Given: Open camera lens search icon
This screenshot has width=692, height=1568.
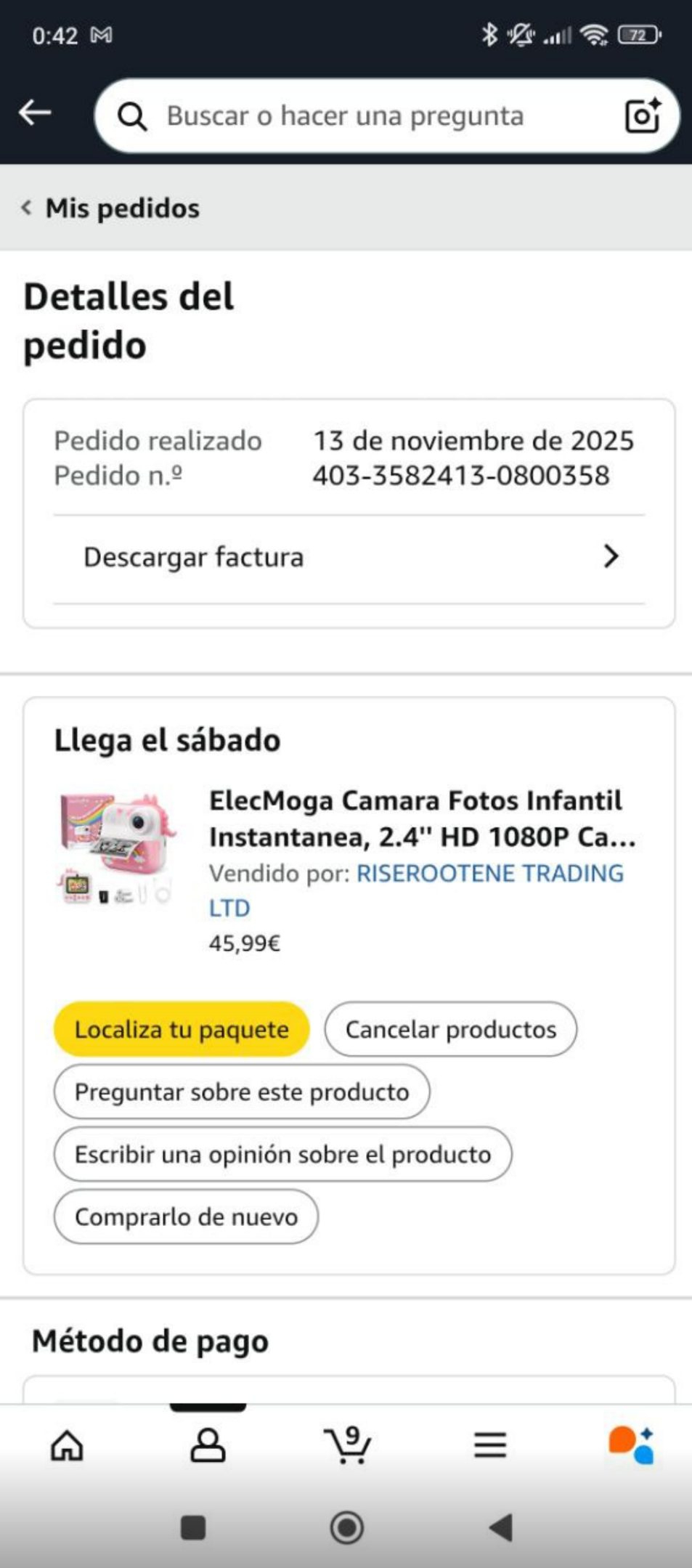Looking at the screenshot, I should tap(643, 115).
